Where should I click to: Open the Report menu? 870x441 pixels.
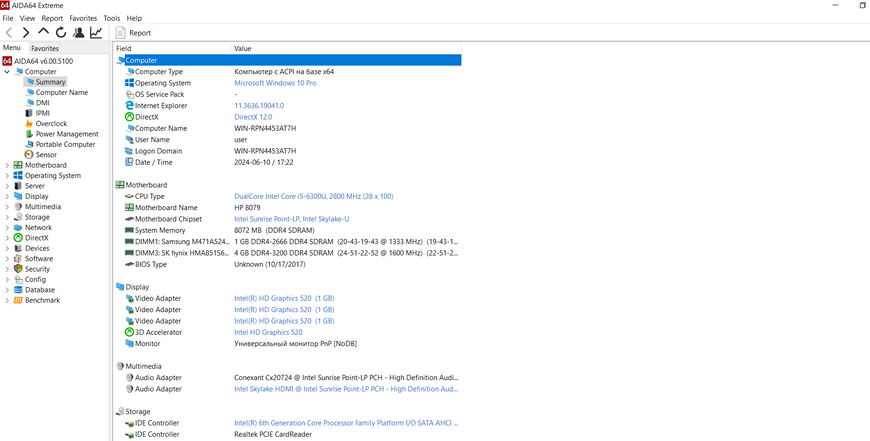[52, 18]
